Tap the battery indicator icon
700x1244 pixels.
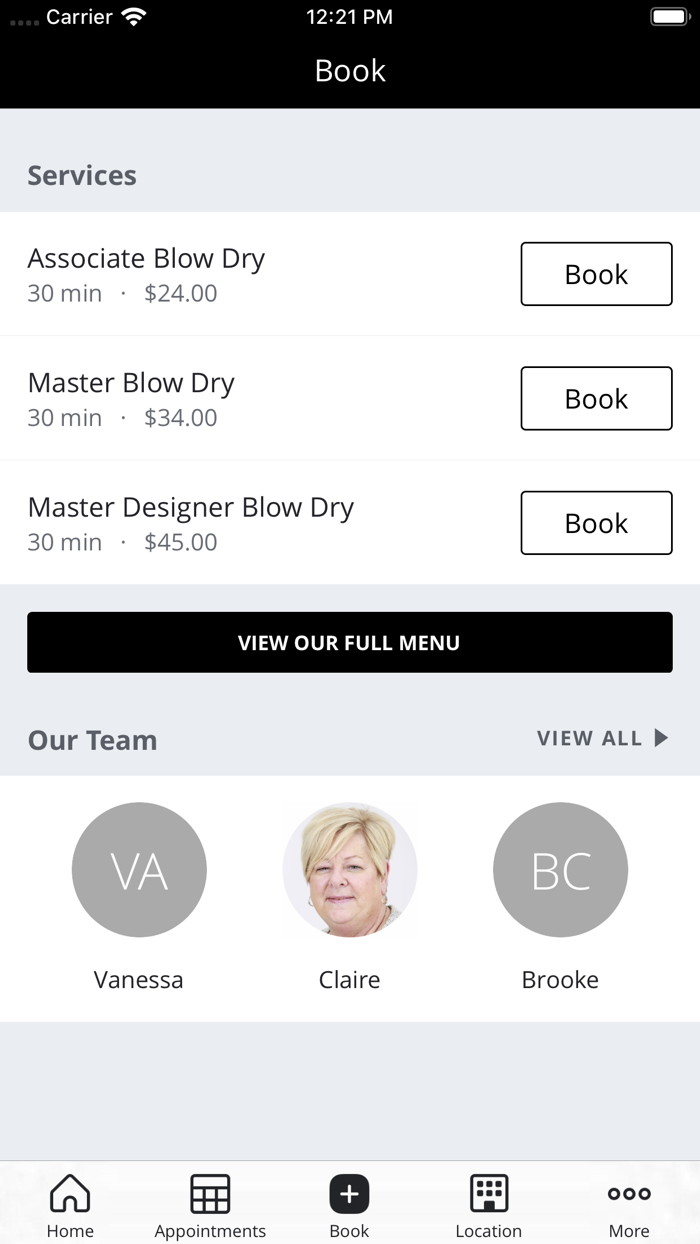[666, 15]
